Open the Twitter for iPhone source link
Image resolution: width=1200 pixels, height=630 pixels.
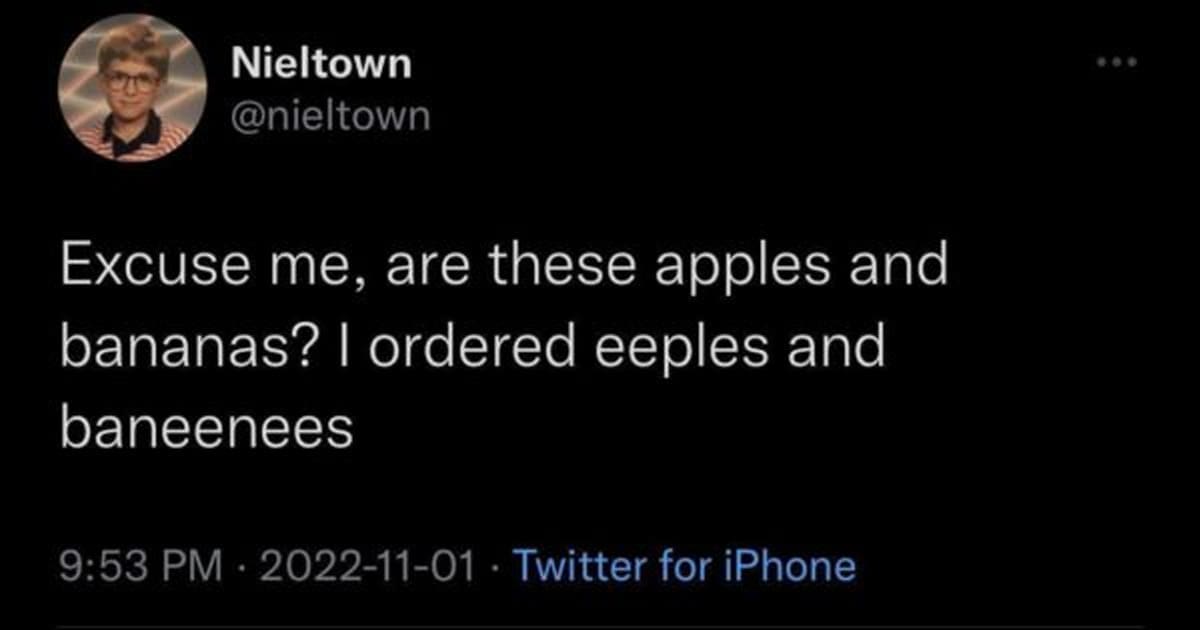(x=684, y=567)
